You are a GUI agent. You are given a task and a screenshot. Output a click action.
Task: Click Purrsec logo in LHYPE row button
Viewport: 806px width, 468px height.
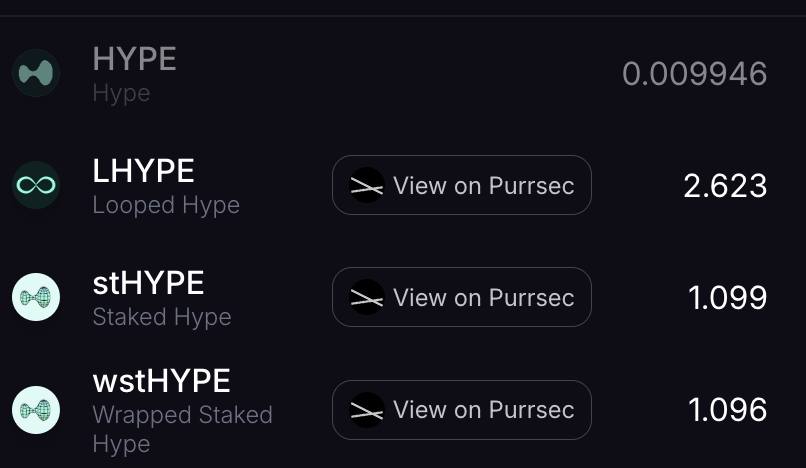(367, 185)
